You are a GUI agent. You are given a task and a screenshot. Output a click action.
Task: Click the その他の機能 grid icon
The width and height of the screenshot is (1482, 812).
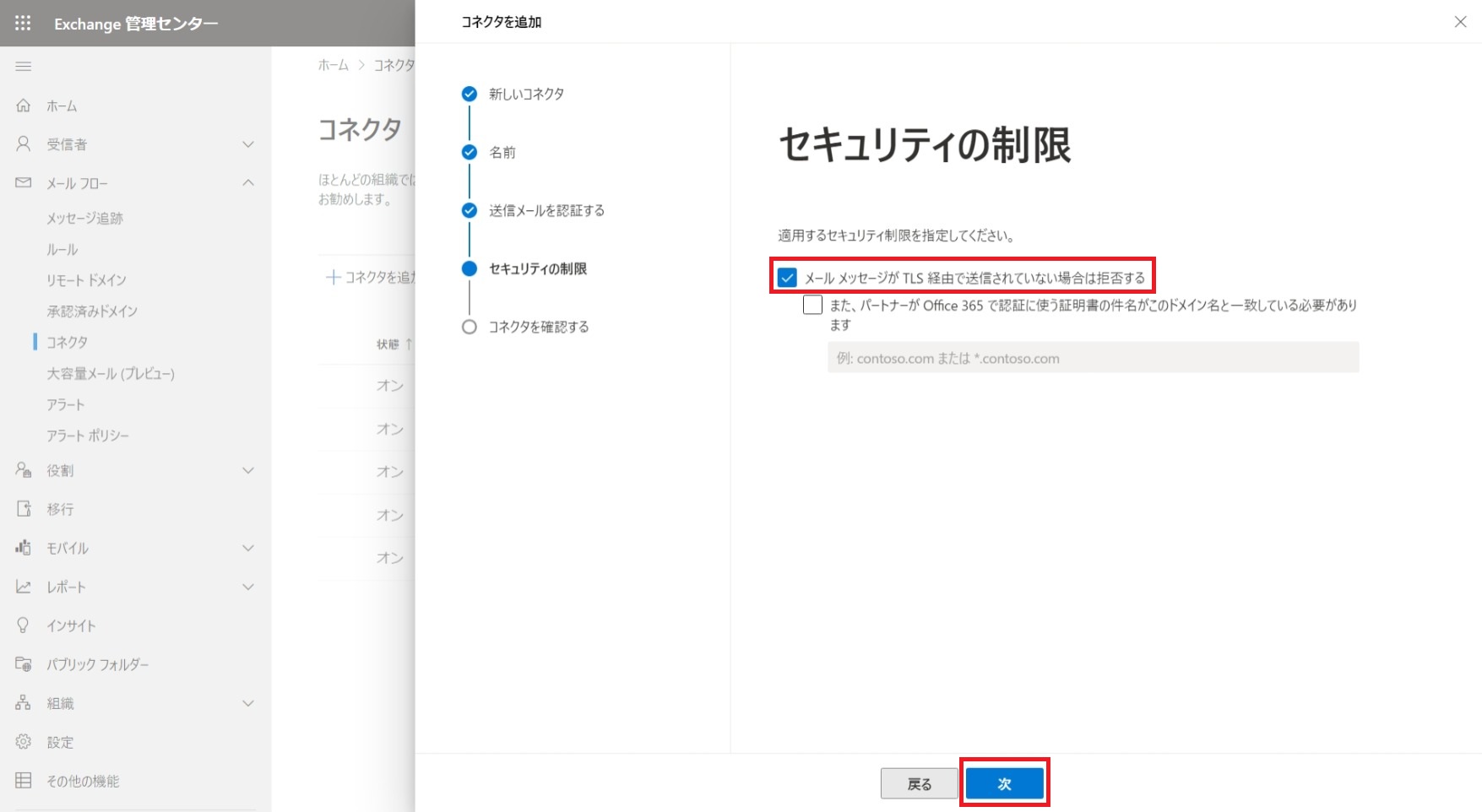pos(23,781)
